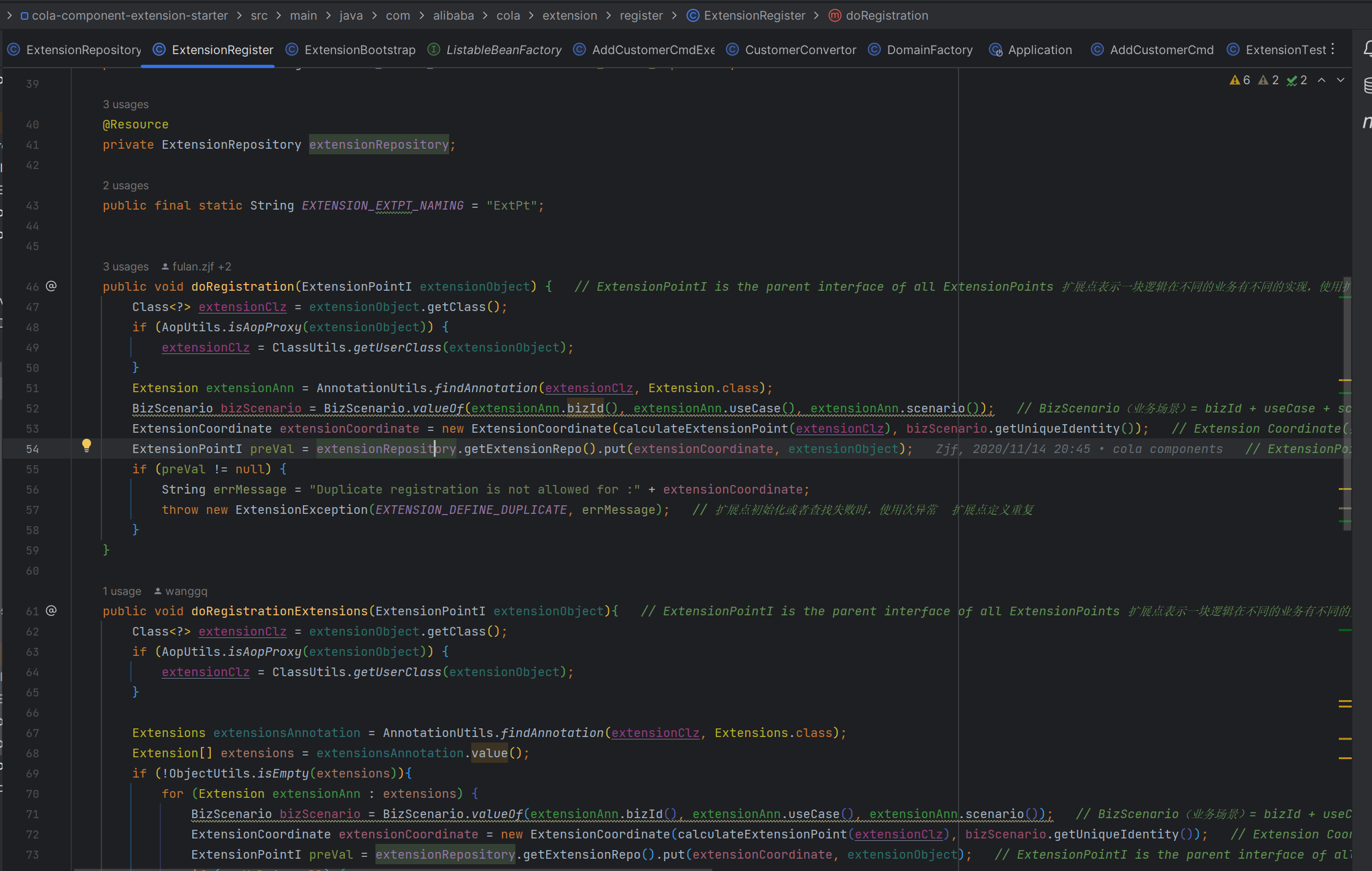Click the inline blame annotation 'Zjf, 2020/11/14'
Screen dimensions: 1372x871
1079,449
